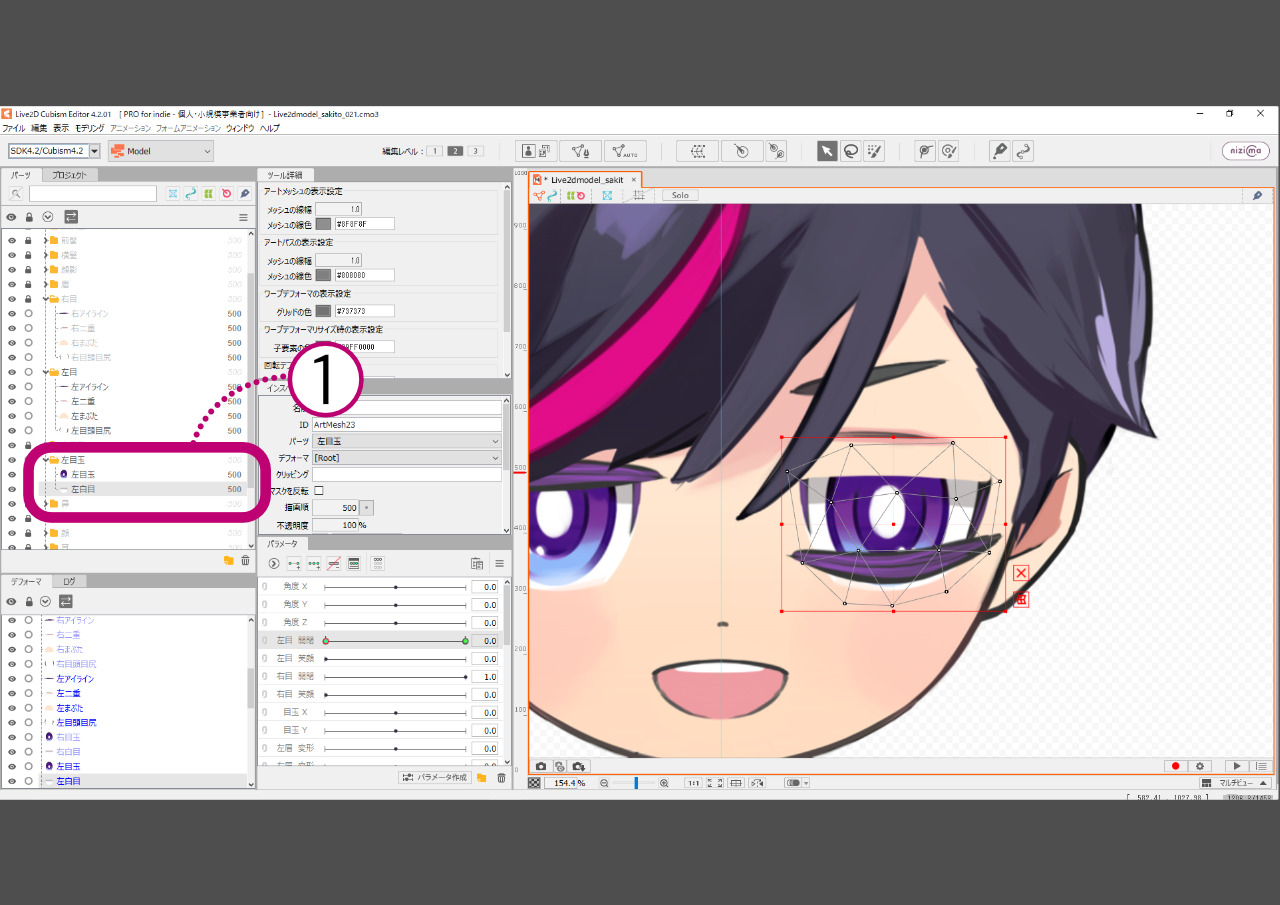Collapse the 左目玉 folder
The image size is (1280, 905).
coord(46,459)
